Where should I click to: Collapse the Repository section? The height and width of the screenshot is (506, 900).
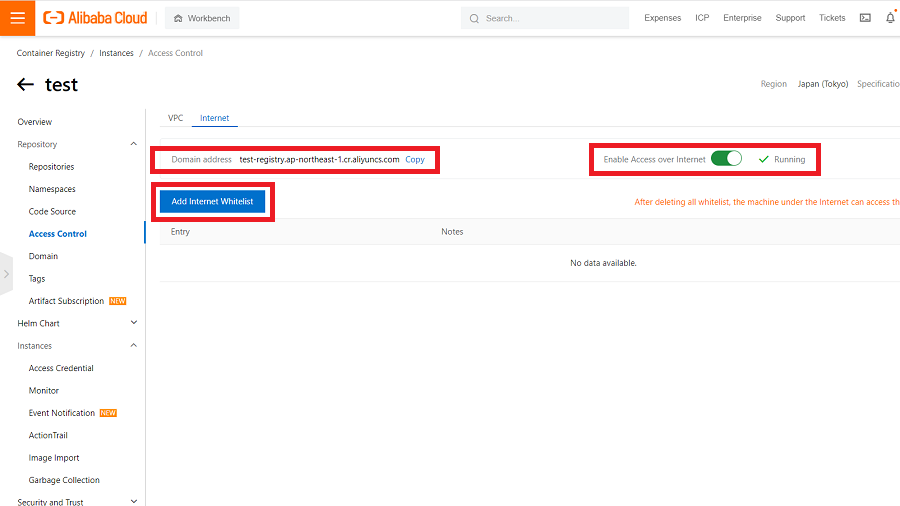134,144
